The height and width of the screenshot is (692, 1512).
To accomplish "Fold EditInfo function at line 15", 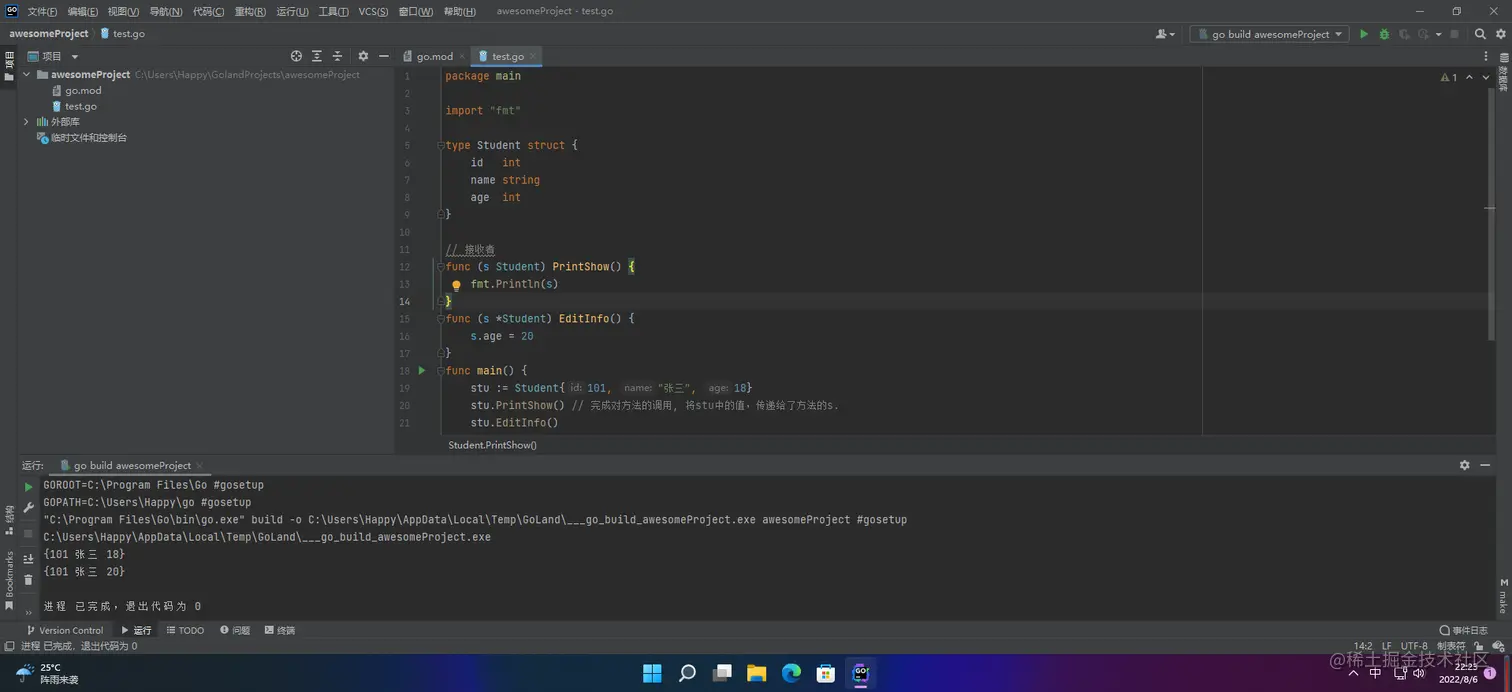I will pos(440,319).
